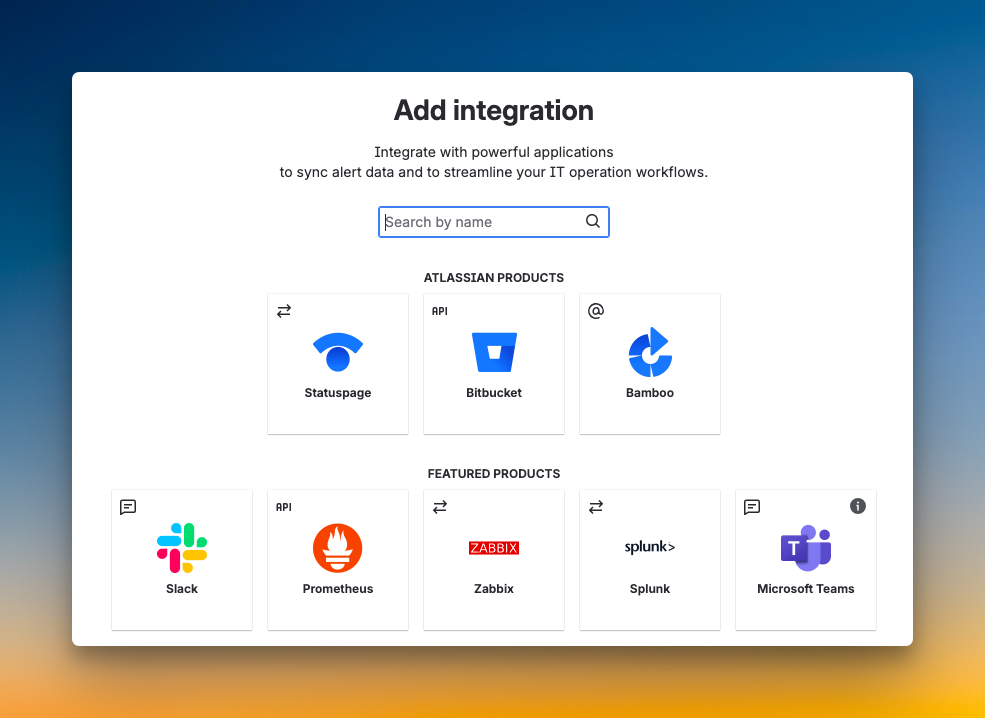Click the chat bubble badge on the Slack tile
The height and width of the screenshot is (718, 985).
(x=127, y=507)
